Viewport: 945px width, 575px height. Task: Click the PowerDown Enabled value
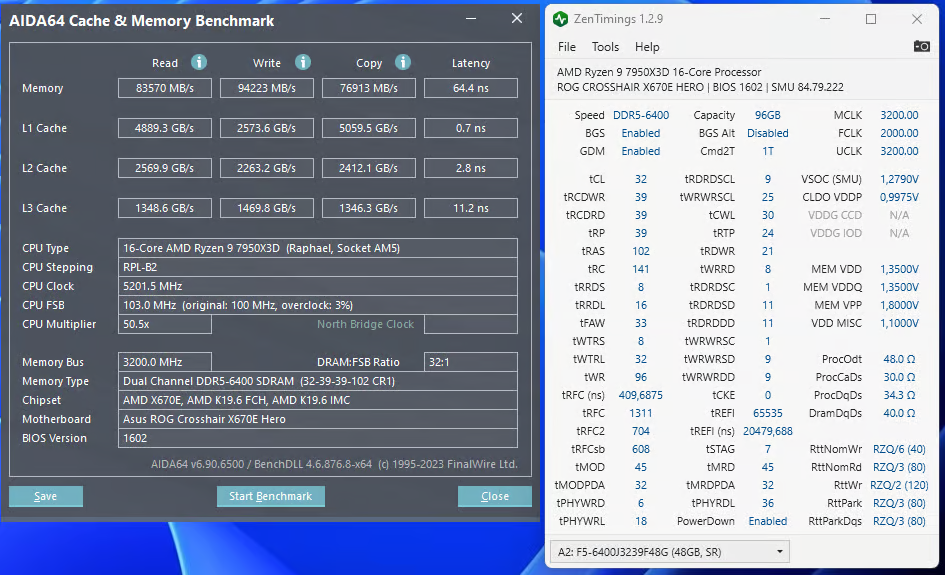pyautogui.click(x=767, y=521)
